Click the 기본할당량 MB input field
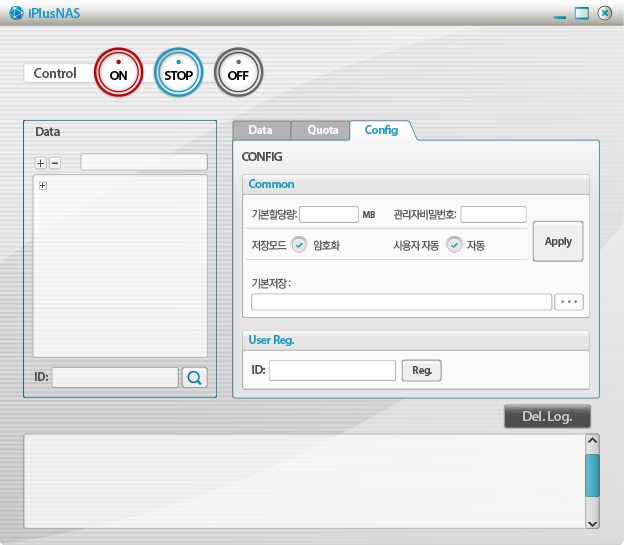Screen dimensions: 624x545 tap(329, 214)
